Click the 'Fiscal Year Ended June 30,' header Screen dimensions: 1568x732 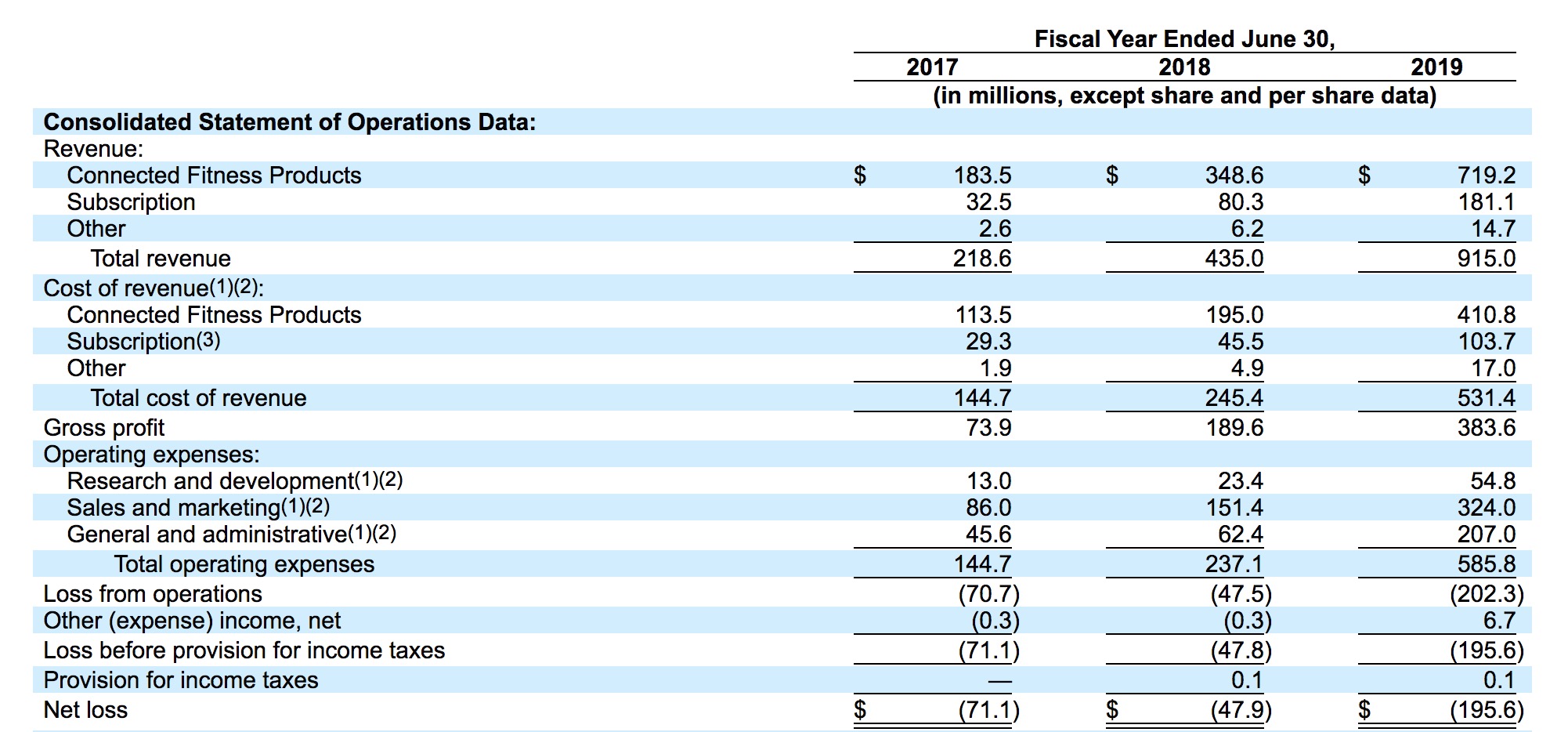point(1184,39)
